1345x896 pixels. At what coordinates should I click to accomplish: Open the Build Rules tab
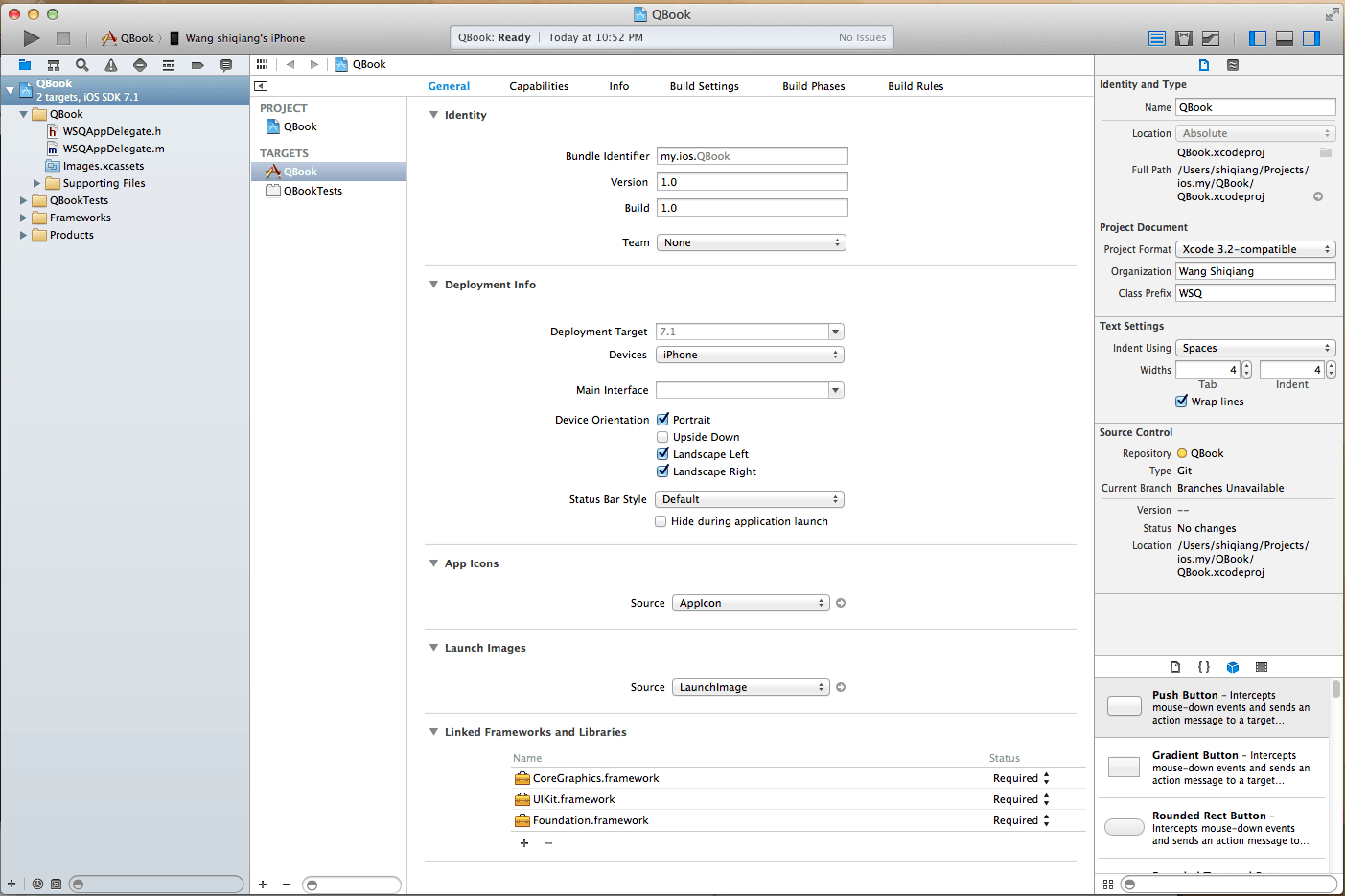(916, 86)
